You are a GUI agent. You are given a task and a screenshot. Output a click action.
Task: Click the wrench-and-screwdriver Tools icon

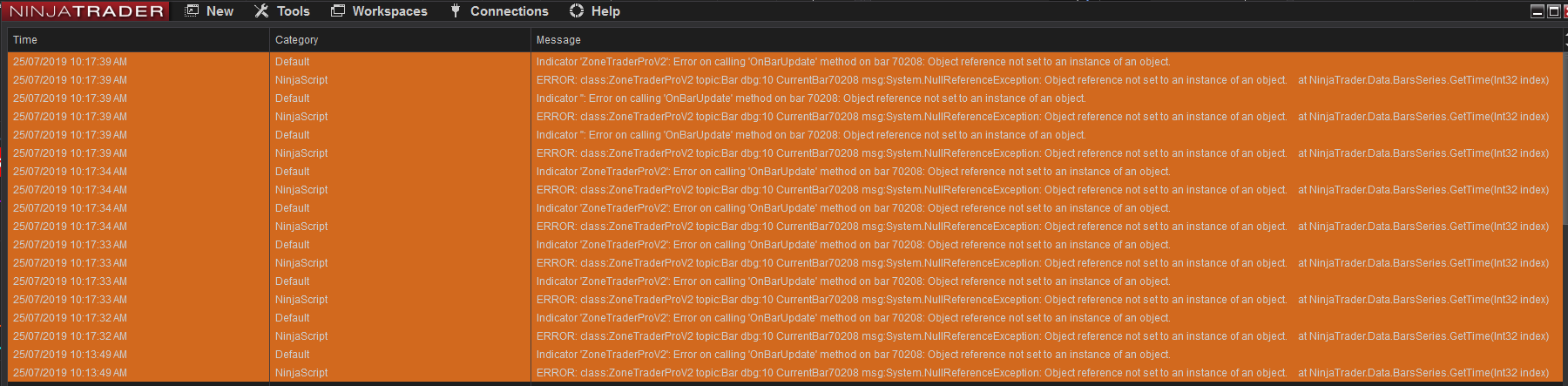tap(261, 10)
